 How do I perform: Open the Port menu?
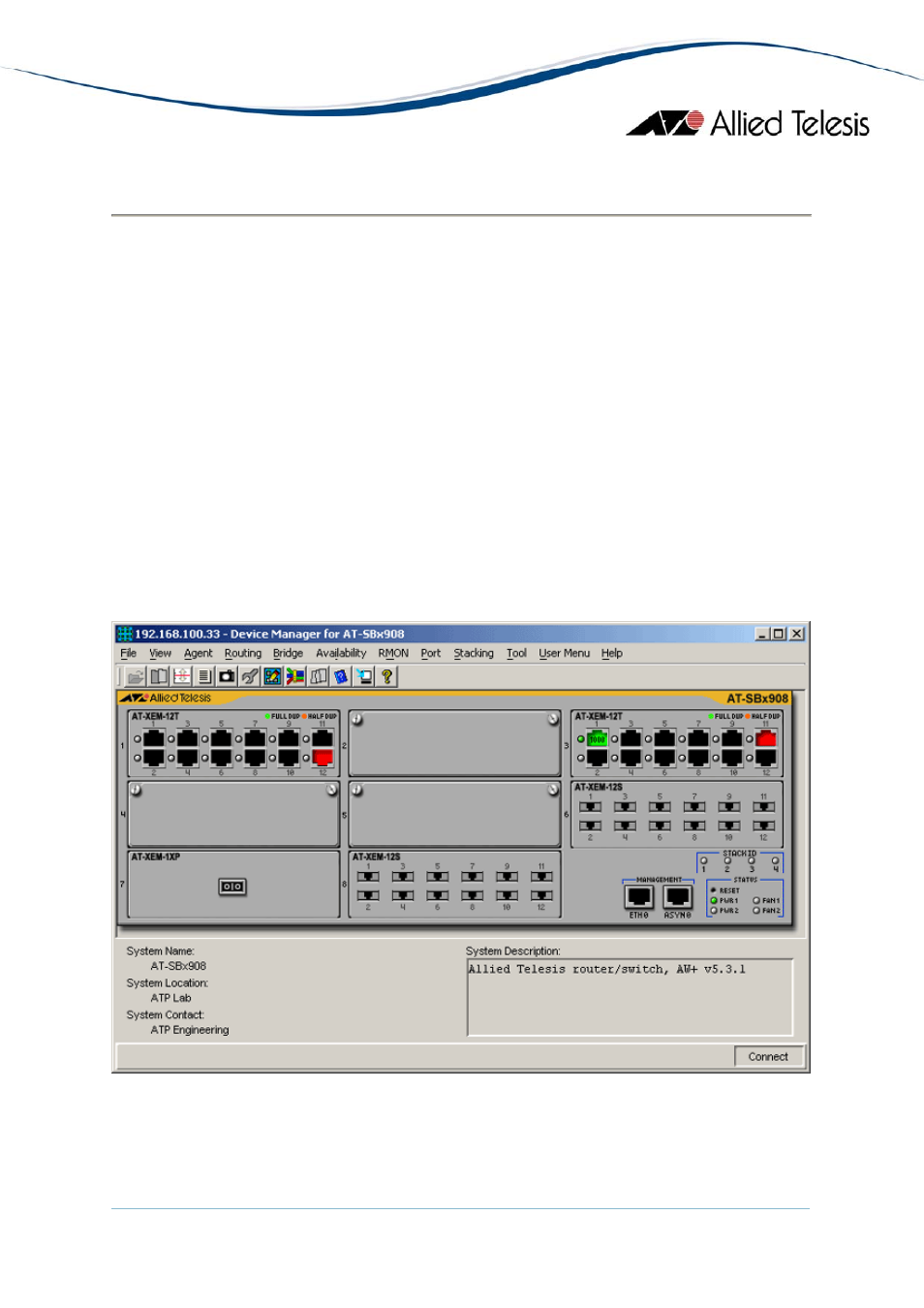(x=430, y=653)
